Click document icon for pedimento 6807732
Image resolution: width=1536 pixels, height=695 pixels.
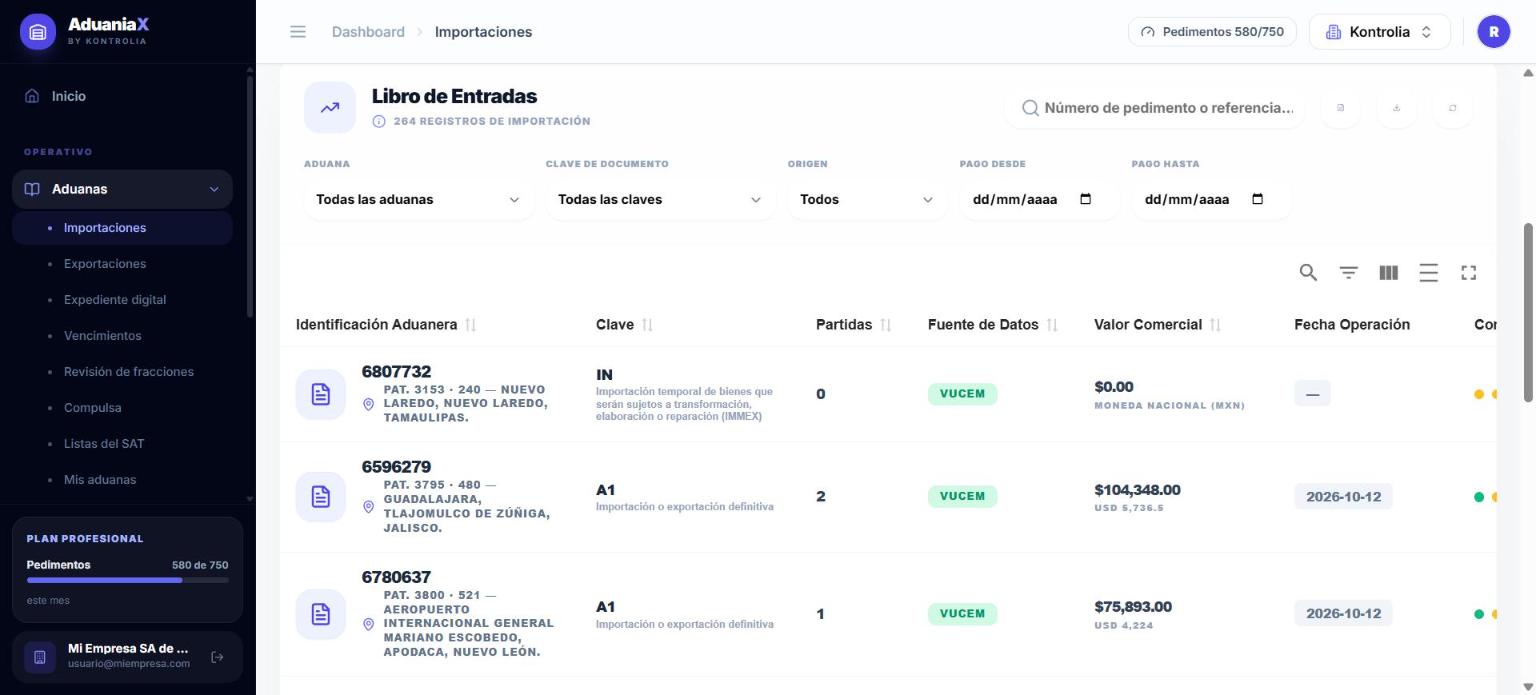[x=321, y=394]
